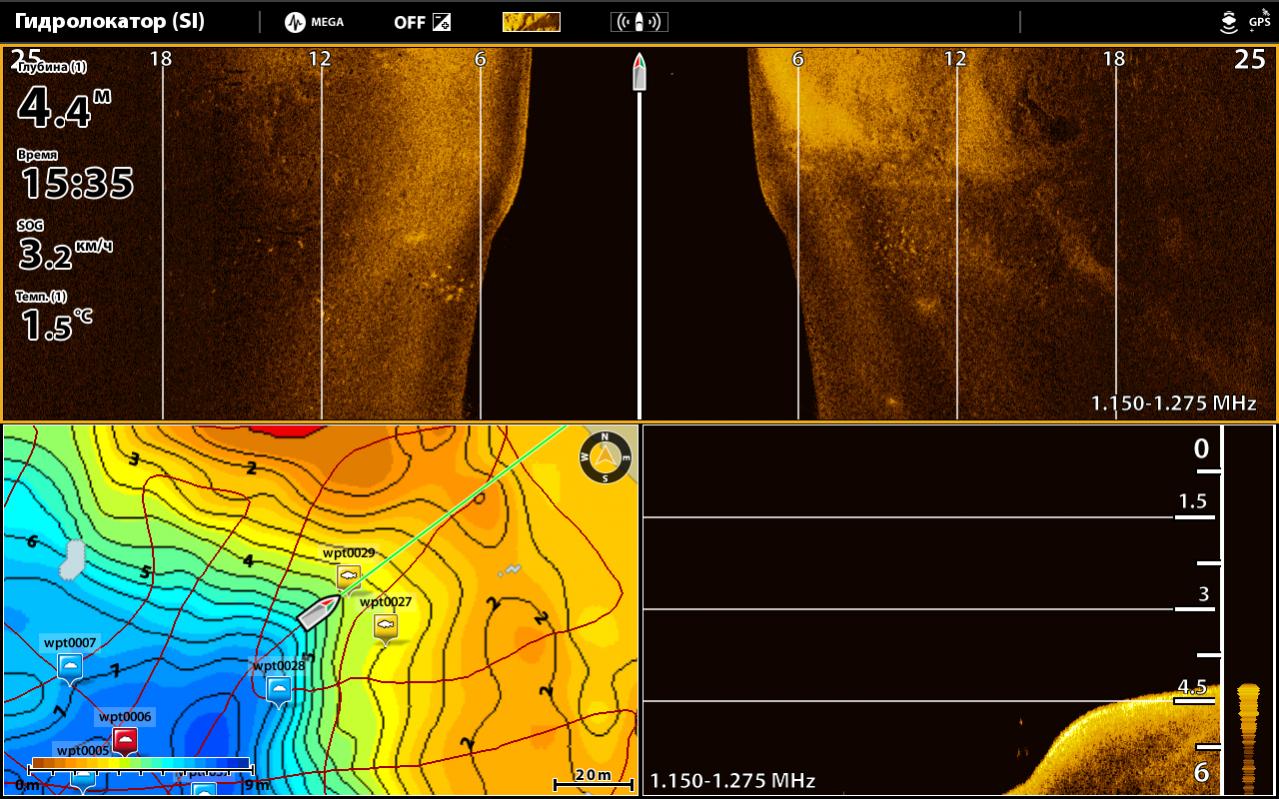This screenshot has width=1279, height=799.
Task: Tap the 20 m chart scale bar
Action: (594, 777)
